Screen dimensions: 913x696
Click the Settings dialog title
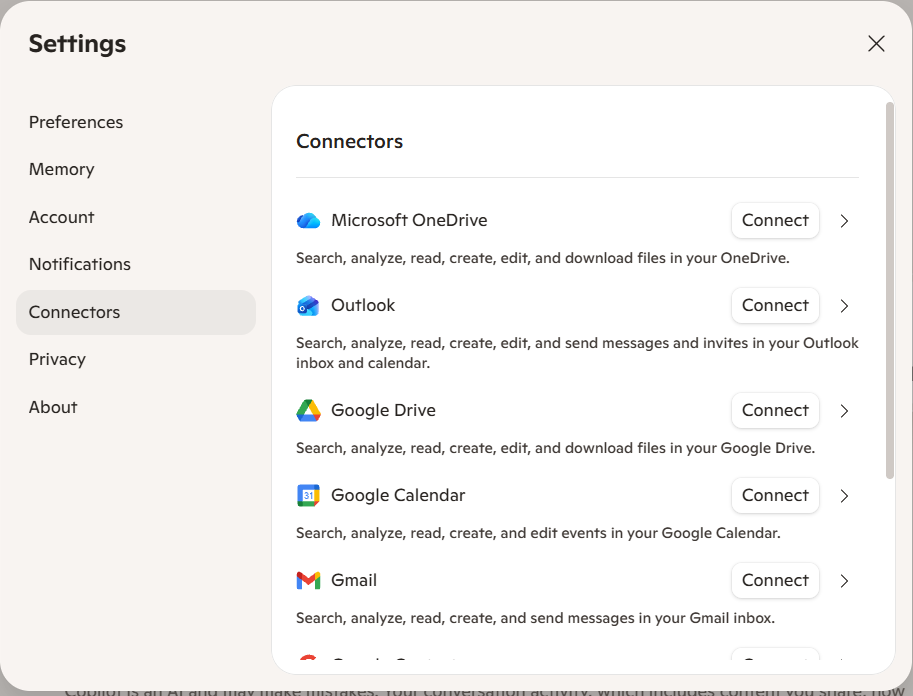(77, 44)
